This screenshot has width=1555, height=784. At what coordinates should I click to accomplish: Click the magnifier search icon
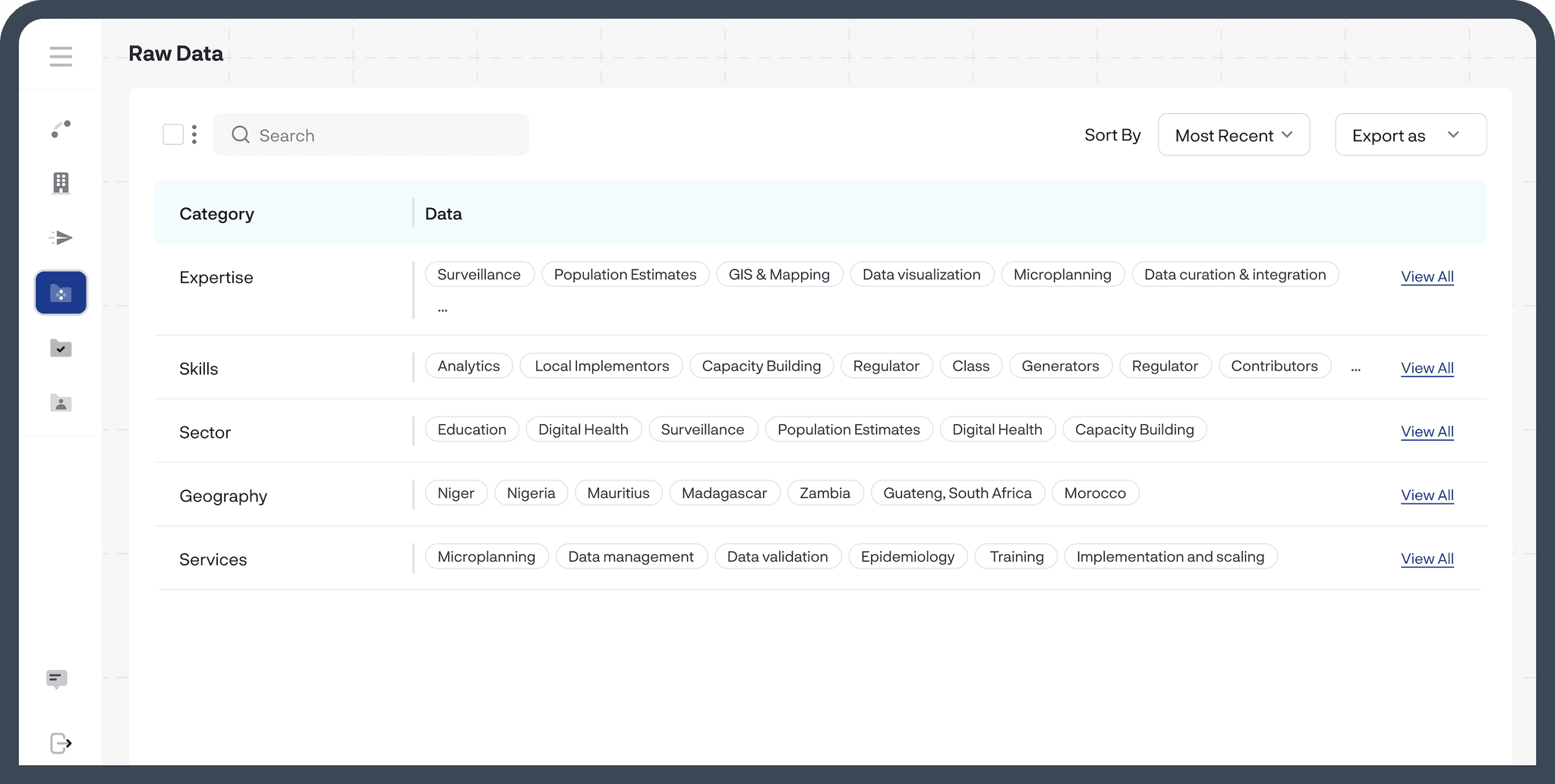click(x=241, y=135)
